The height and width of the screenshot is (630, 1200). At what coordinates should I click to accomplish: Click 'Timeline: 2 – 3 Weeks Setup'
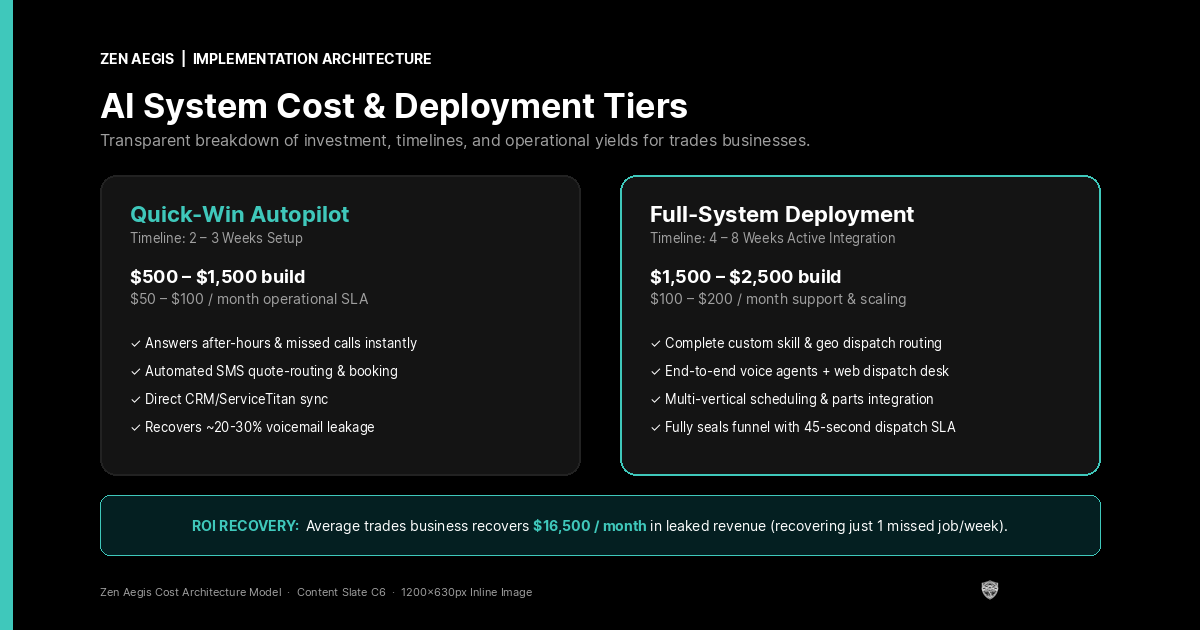click(x=216, y=238)
